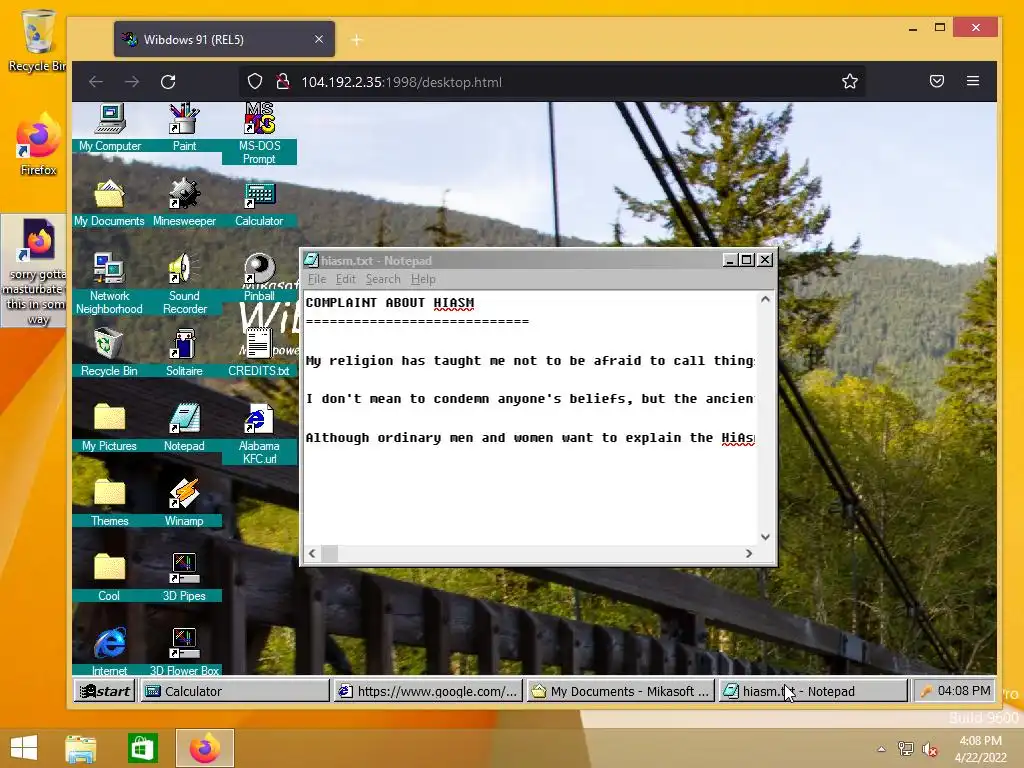1024x768 pixels.
Task: Open Themes folder icon
Action: (x=109, y=503)
